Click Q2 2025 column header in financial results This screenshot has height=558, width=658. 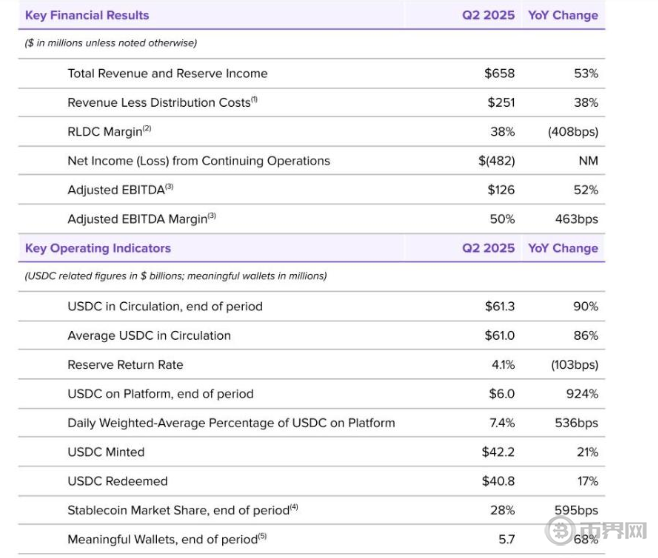click(x=488, y=15)
